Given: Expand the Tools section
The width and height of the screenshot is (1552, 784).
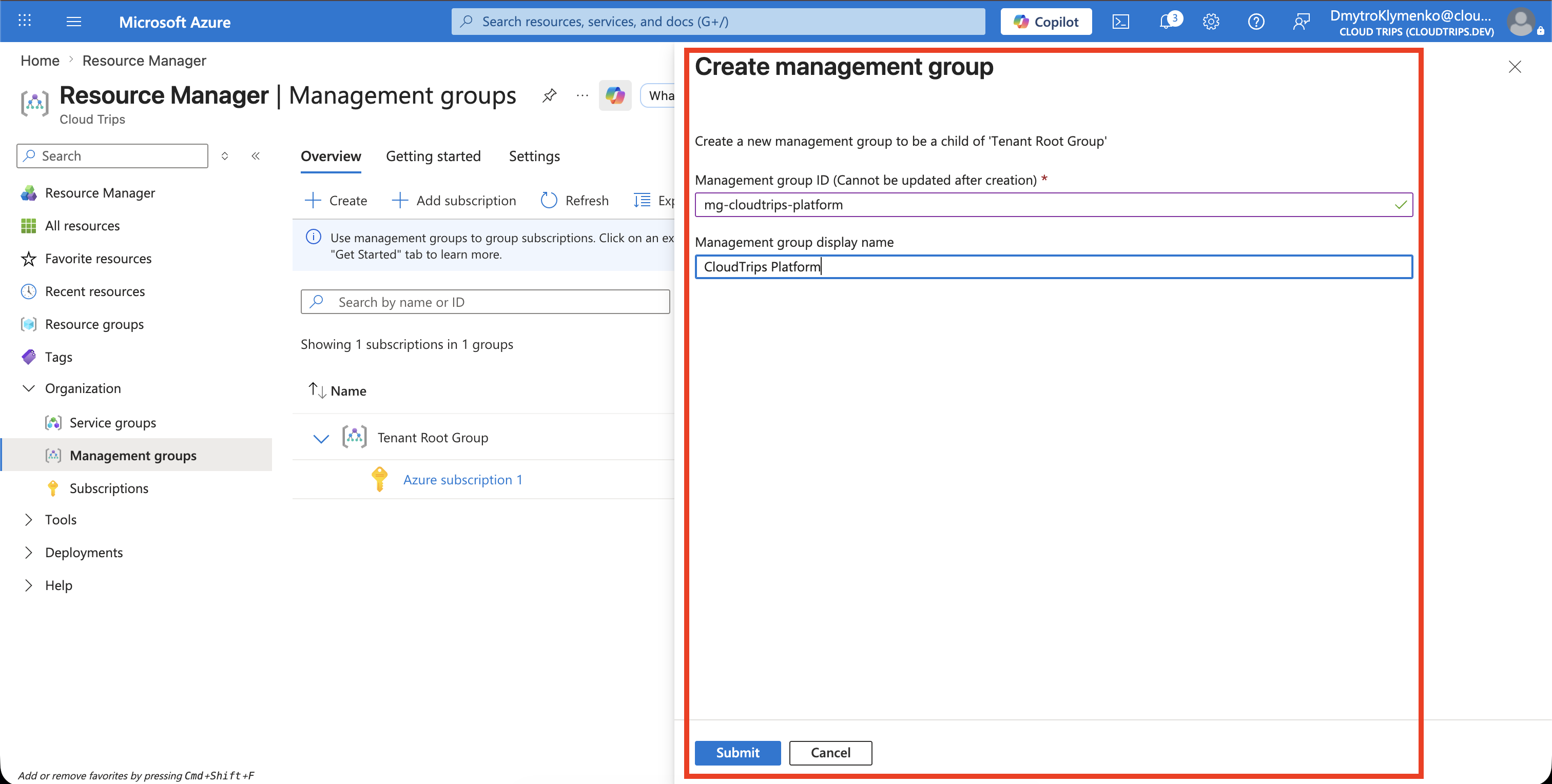Looking at the screenshot, I should pos(28,520).
